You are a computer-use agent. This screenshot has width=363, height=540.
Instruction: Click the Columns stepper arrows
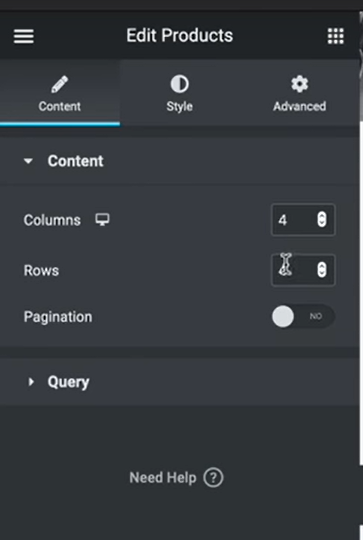(x=322, y=219)
